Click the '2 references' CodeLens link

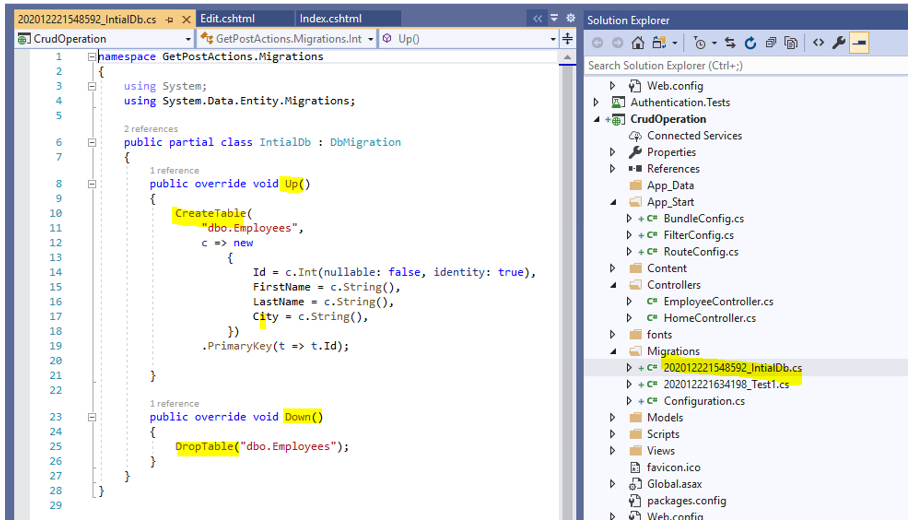[x=150, y=129]
